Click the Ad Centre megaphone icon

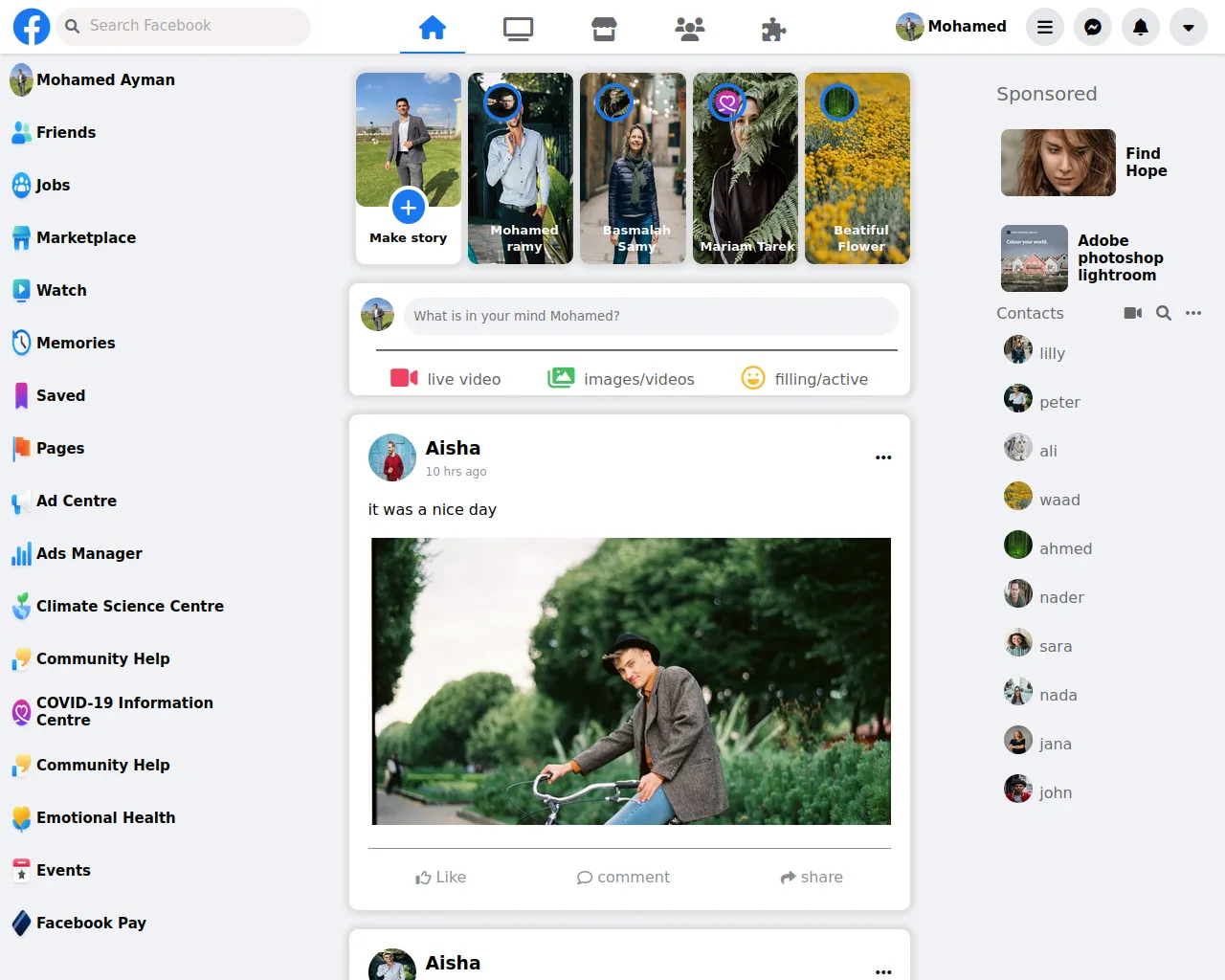pyautogui.click(x=21, y=501)
